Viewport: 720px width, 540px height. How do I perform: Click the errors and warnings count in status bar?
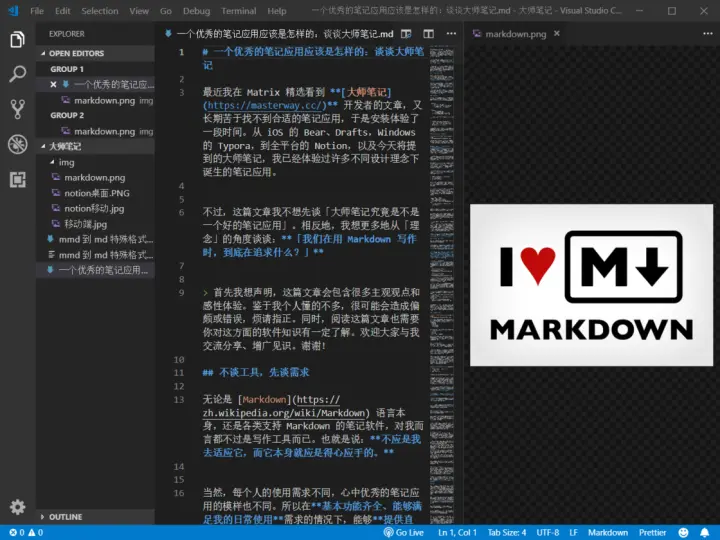coord(26,533)
